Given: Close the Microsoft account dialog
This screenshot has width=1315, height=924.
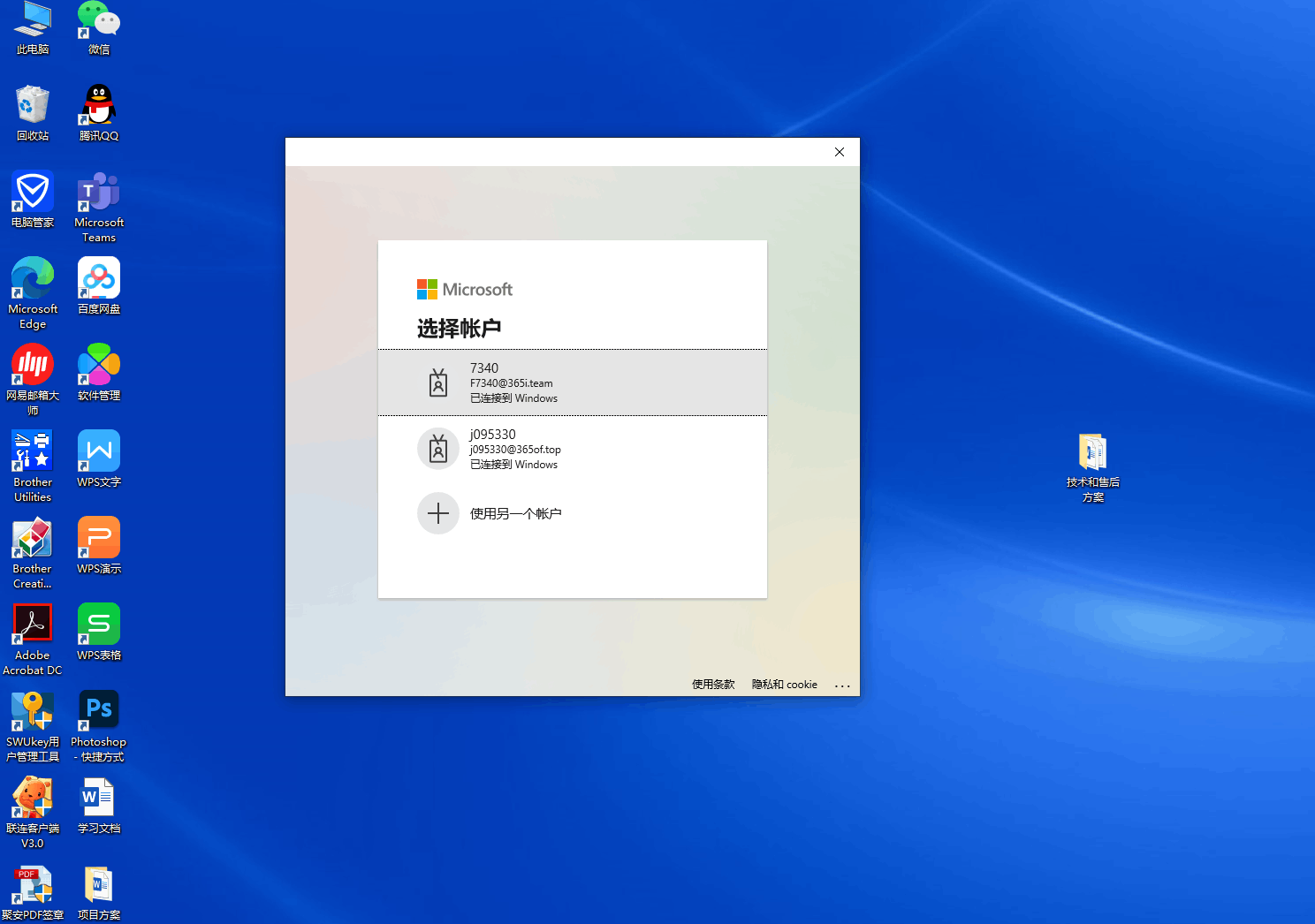Looking at the screenshot, I should pyautogui.click(x=840, y=152).
